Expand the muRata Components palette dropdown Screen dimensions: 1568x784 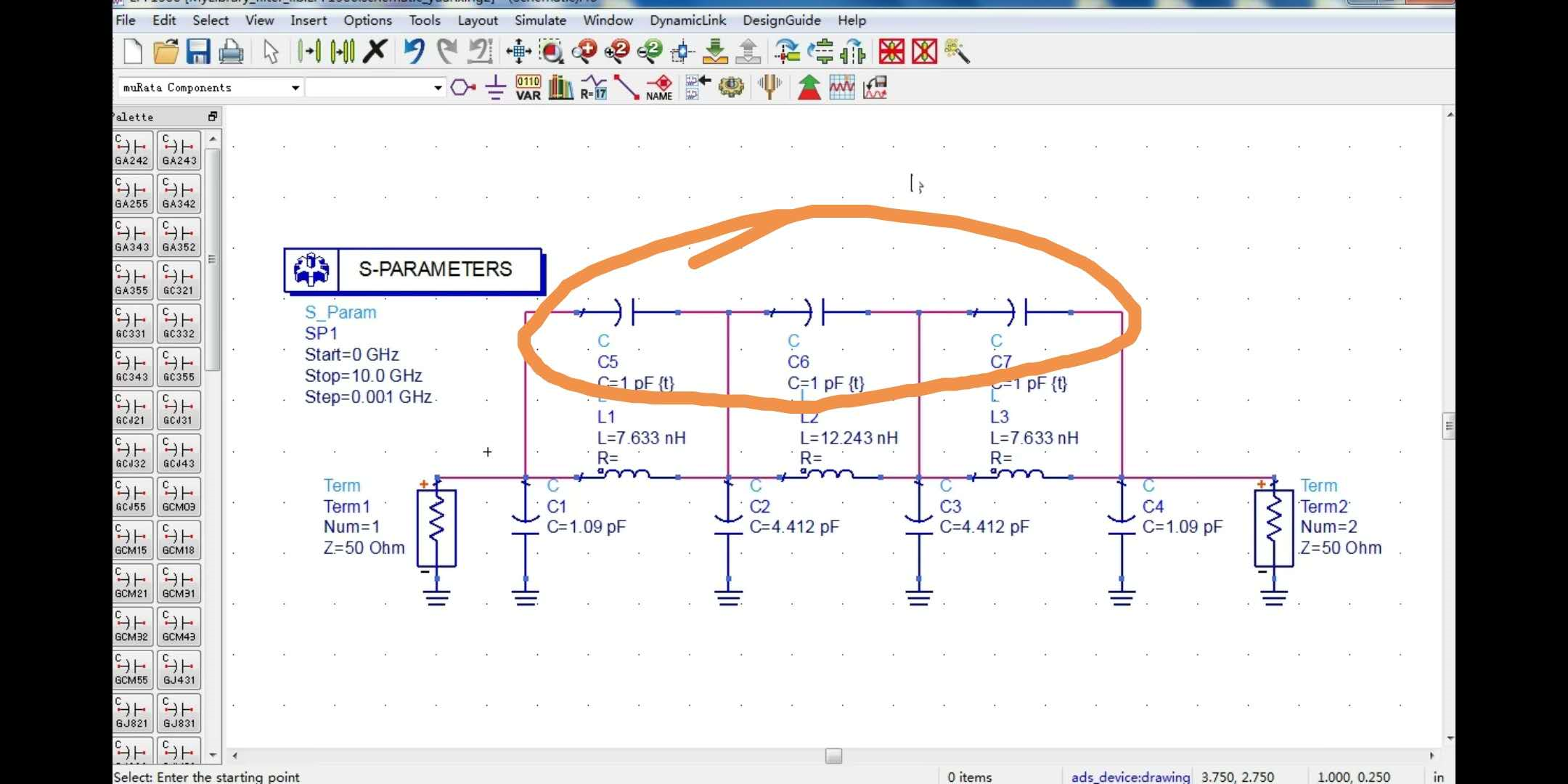[x=295, y=88]
